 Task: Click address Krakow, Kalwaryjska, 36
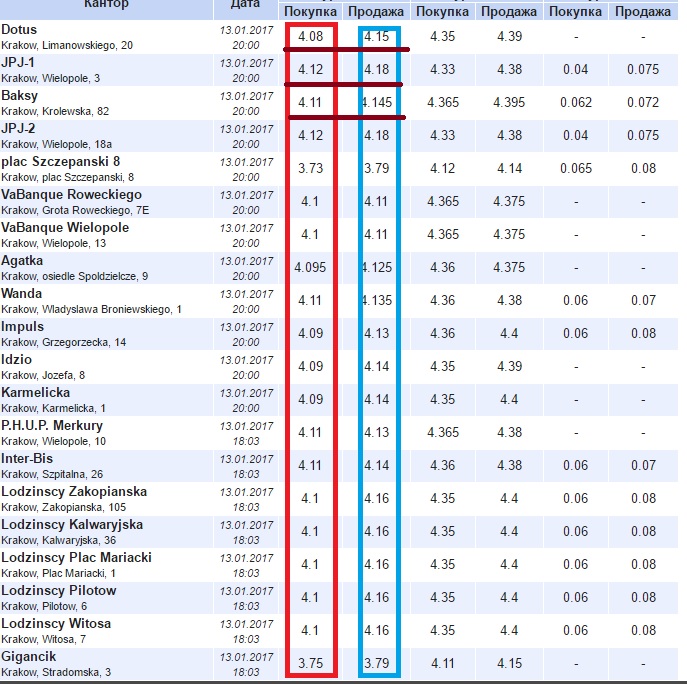click(58, 541)
